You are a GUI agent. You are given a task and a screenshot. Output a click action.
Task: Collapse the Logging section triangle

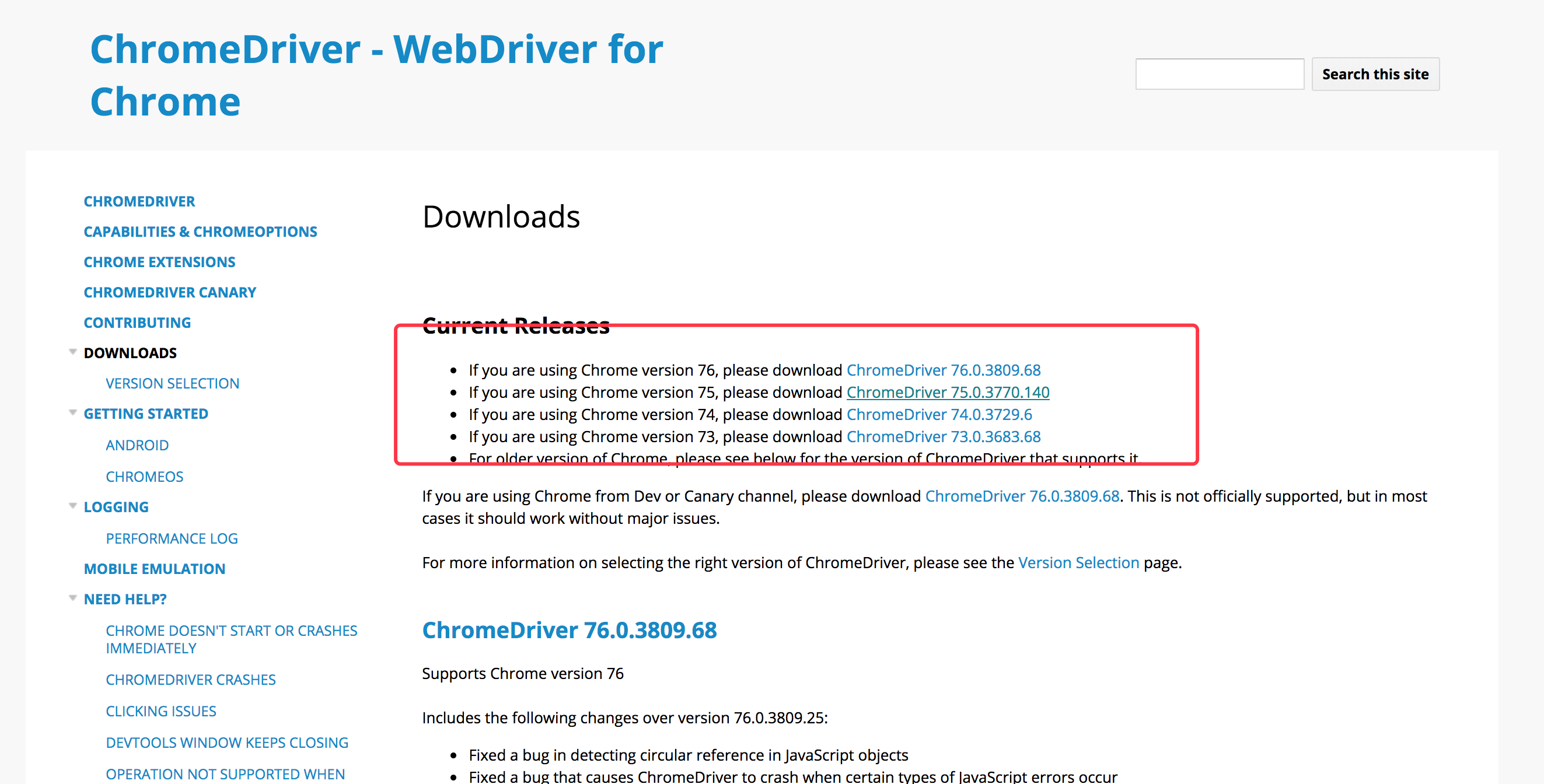(72, 506)
